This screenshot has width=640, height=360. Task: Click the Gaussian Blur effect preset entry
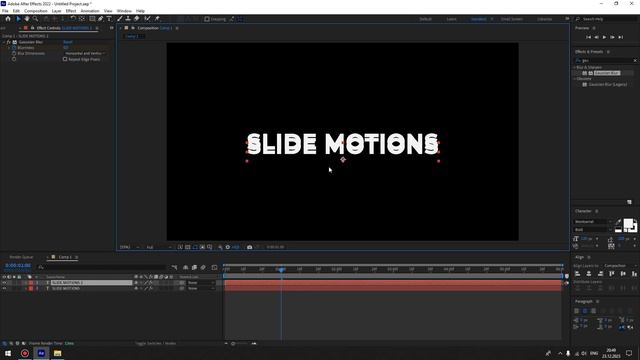tap(607, 73)
